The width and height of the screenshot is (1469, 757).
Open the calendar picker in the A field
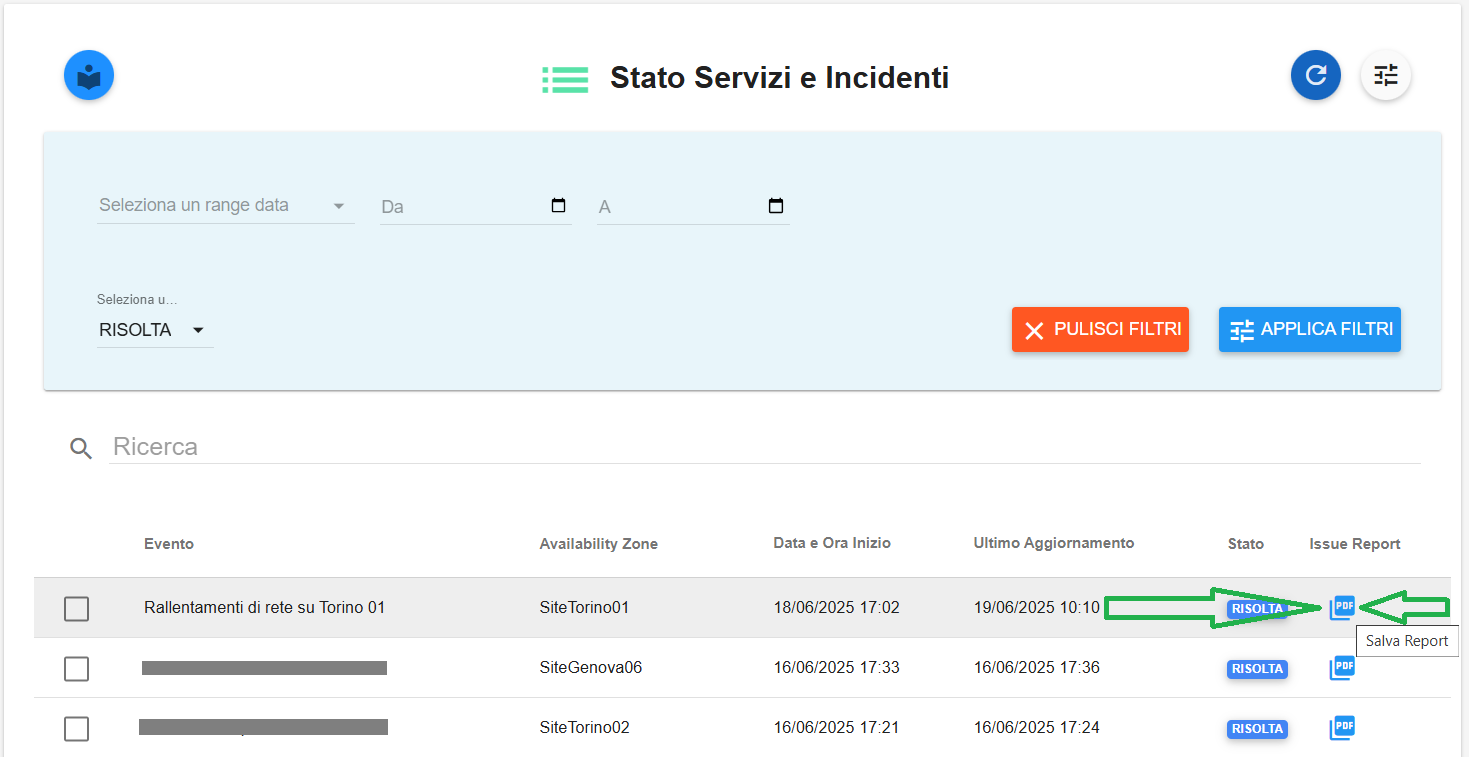[776, 206]
